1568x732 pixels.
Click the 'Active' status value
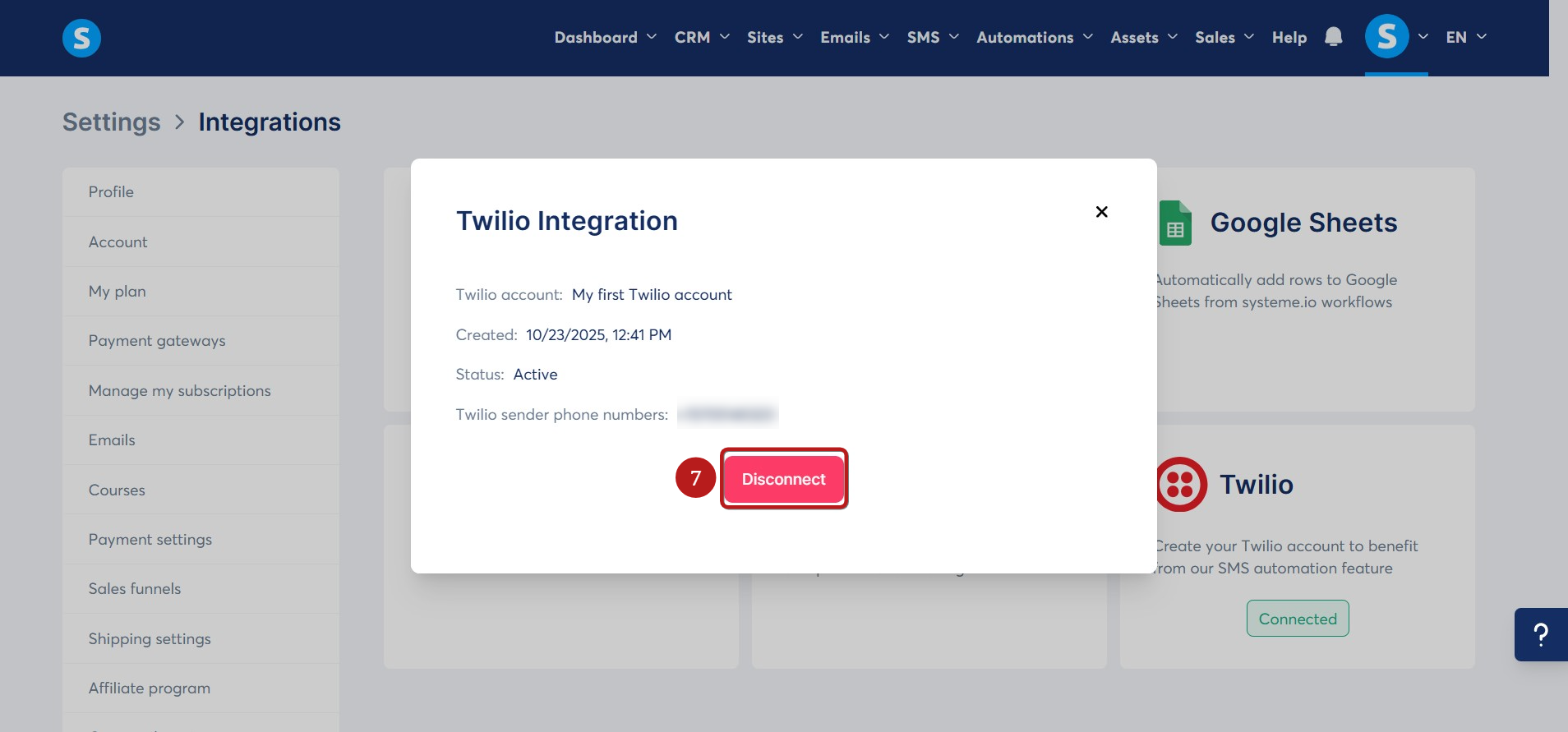tap(535, 375)
